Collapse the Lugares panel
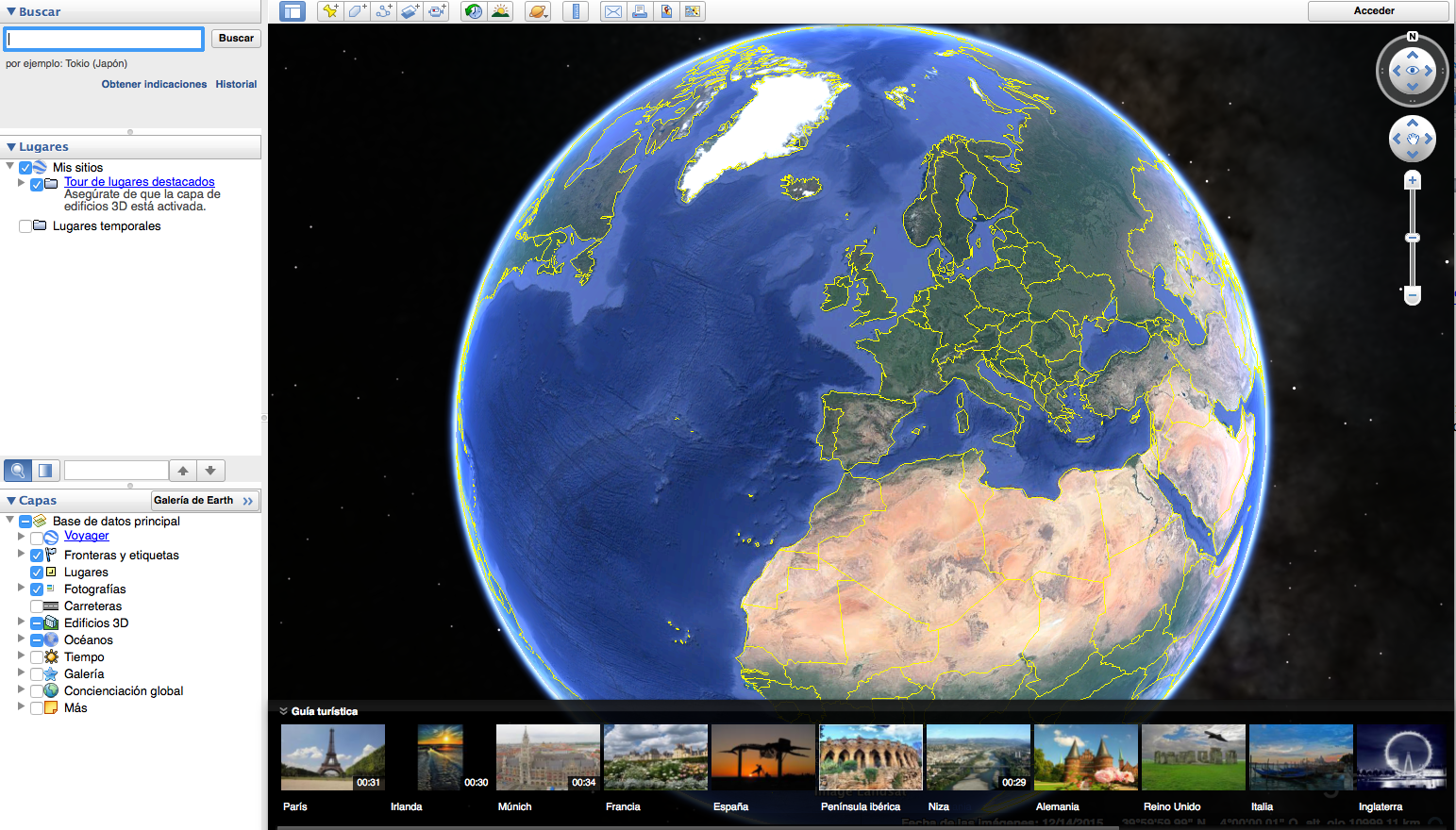 pos(11,147)
